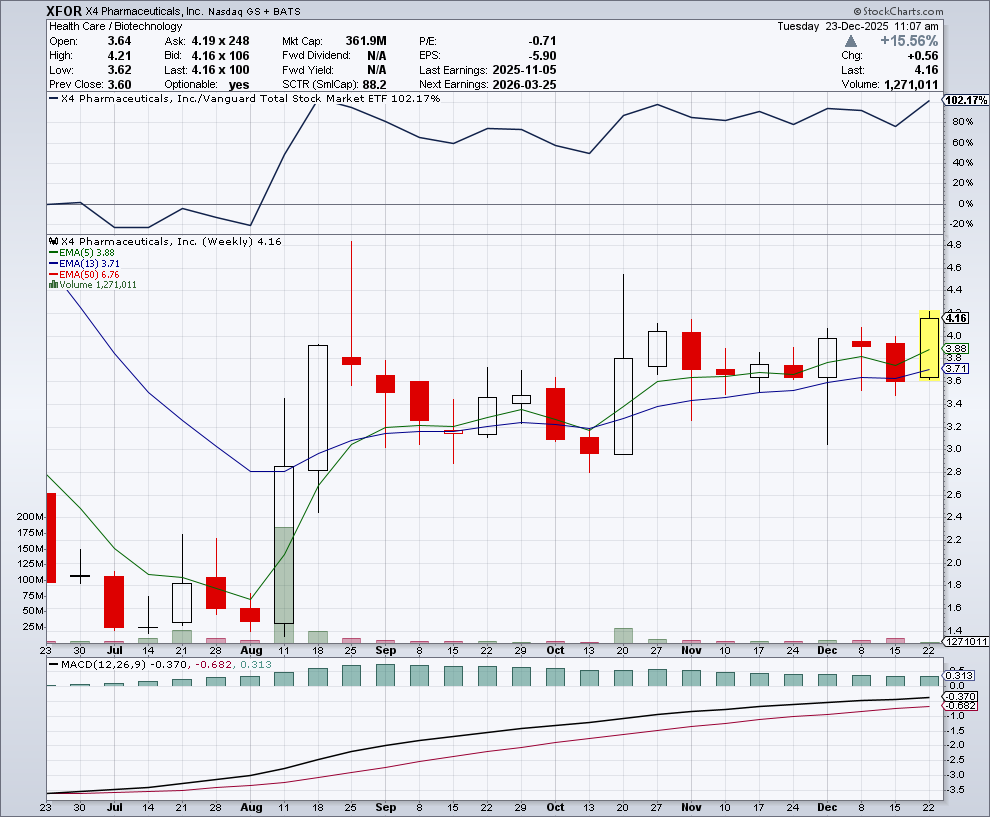Click the candlestick icon beside the weekly chart title
990x817 pixels.
(x=54, y=241)
